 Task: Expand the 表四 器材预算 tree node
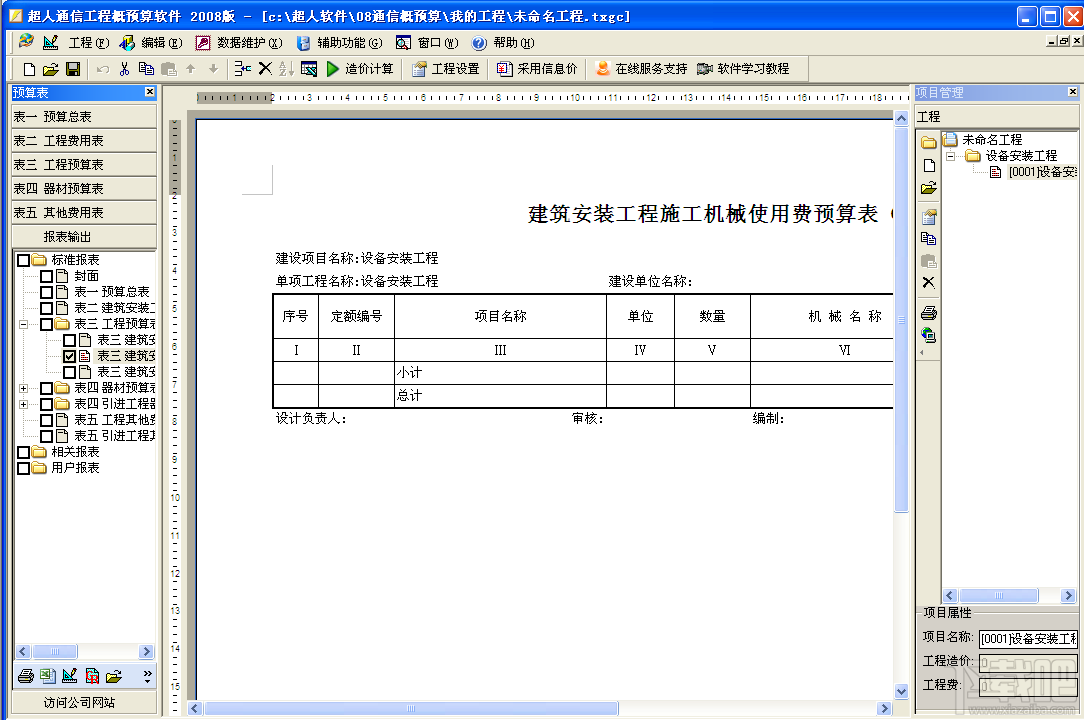click(22, 390)
